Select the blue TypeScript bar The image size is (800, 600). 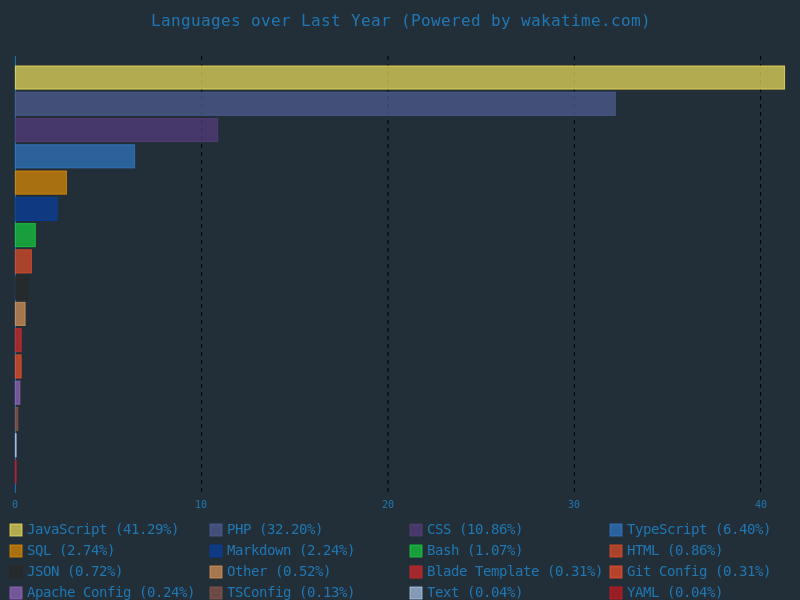click(75, 156)
